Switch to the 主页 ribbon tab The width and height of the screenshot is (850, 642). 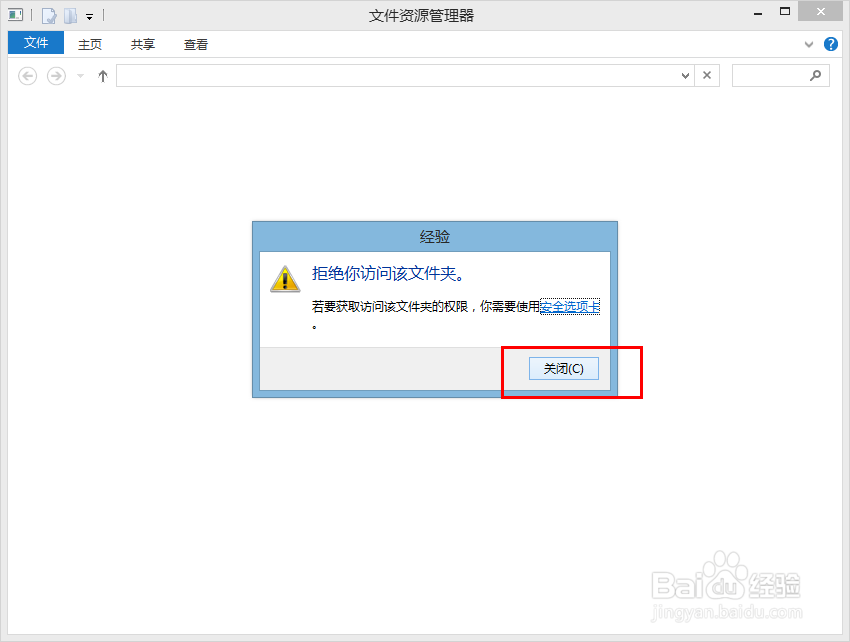(x=90, y=44)
